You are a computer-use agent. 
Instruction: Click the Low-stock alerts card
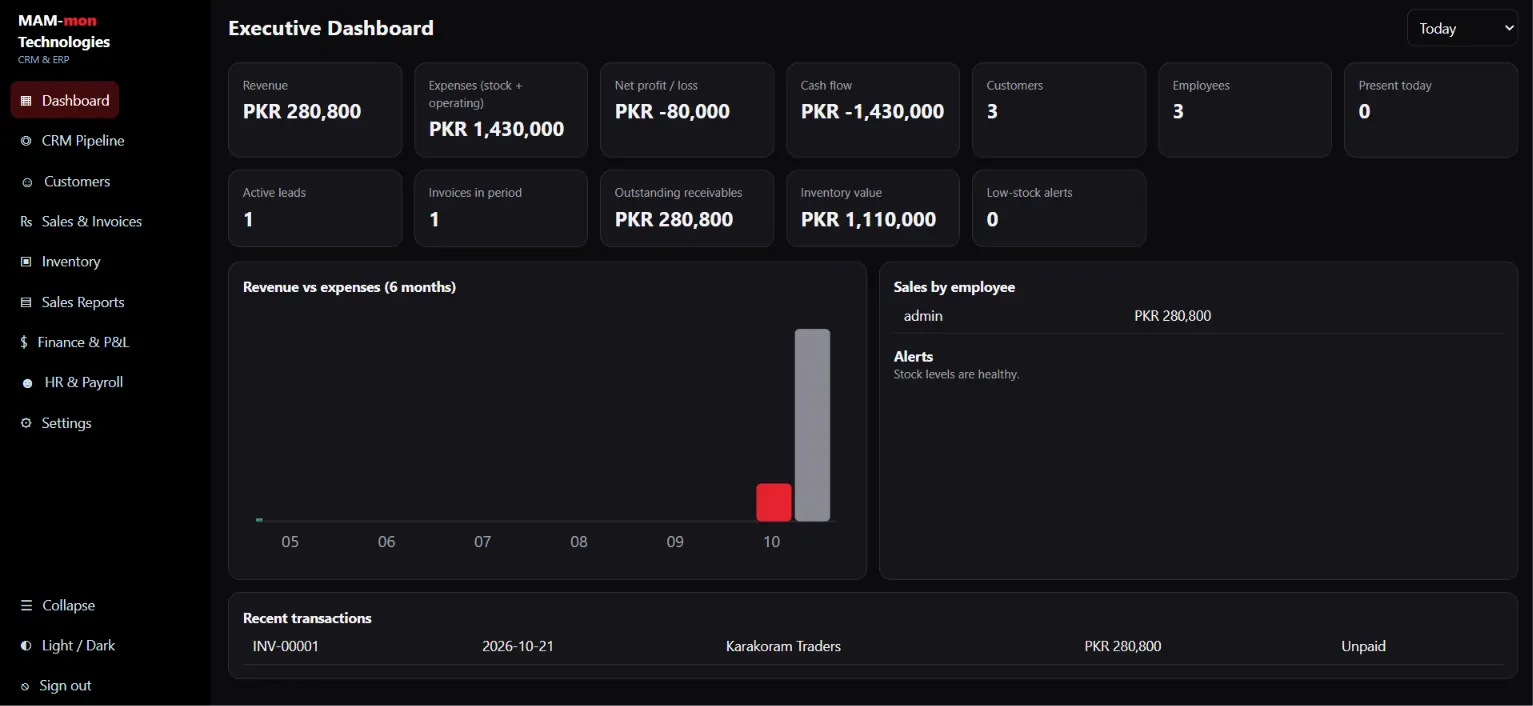[1059, 208]
